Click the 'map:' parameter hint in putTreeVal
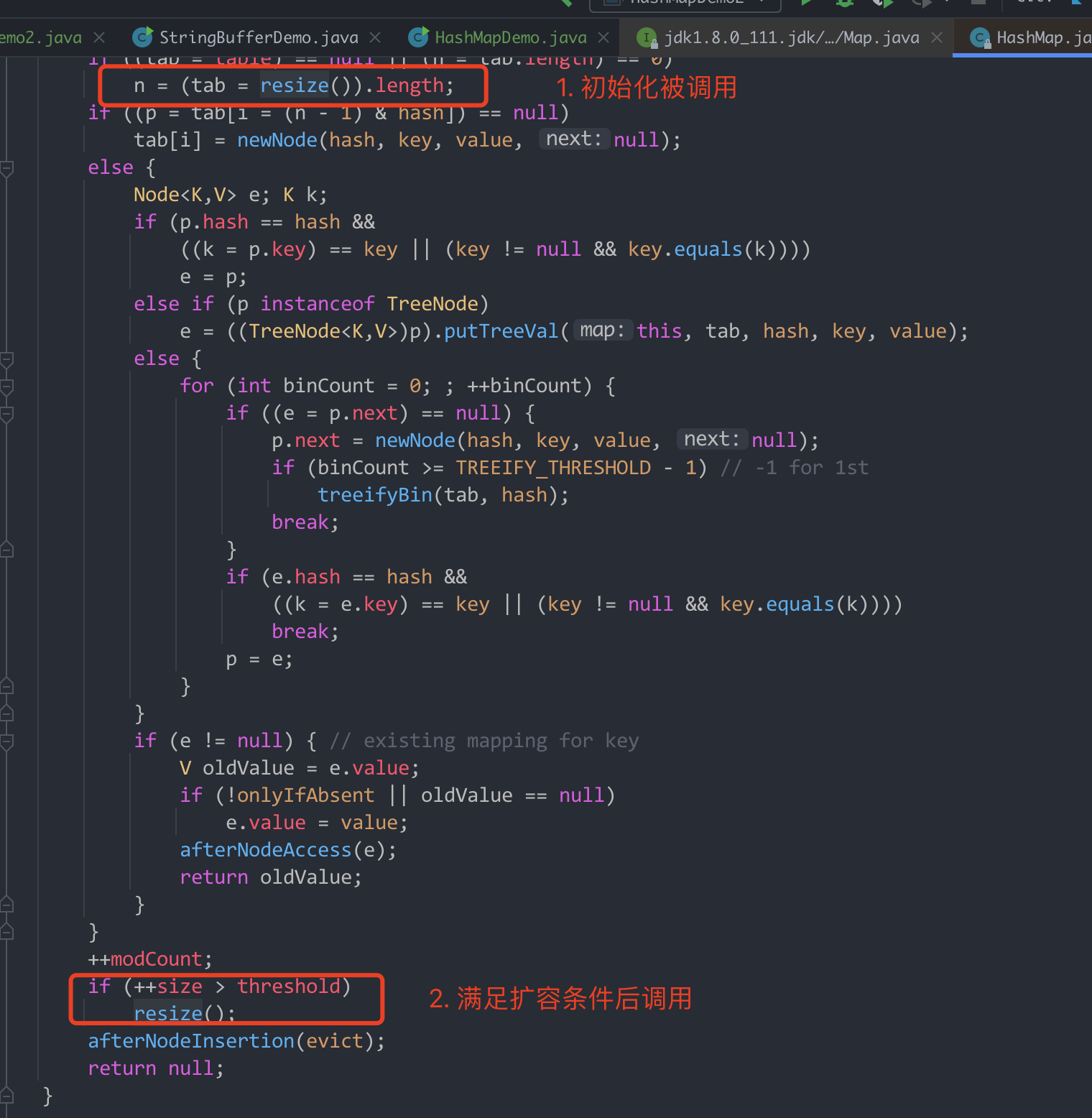The height and width of the screenshot is (1118, 1092). tap(602, 331)
